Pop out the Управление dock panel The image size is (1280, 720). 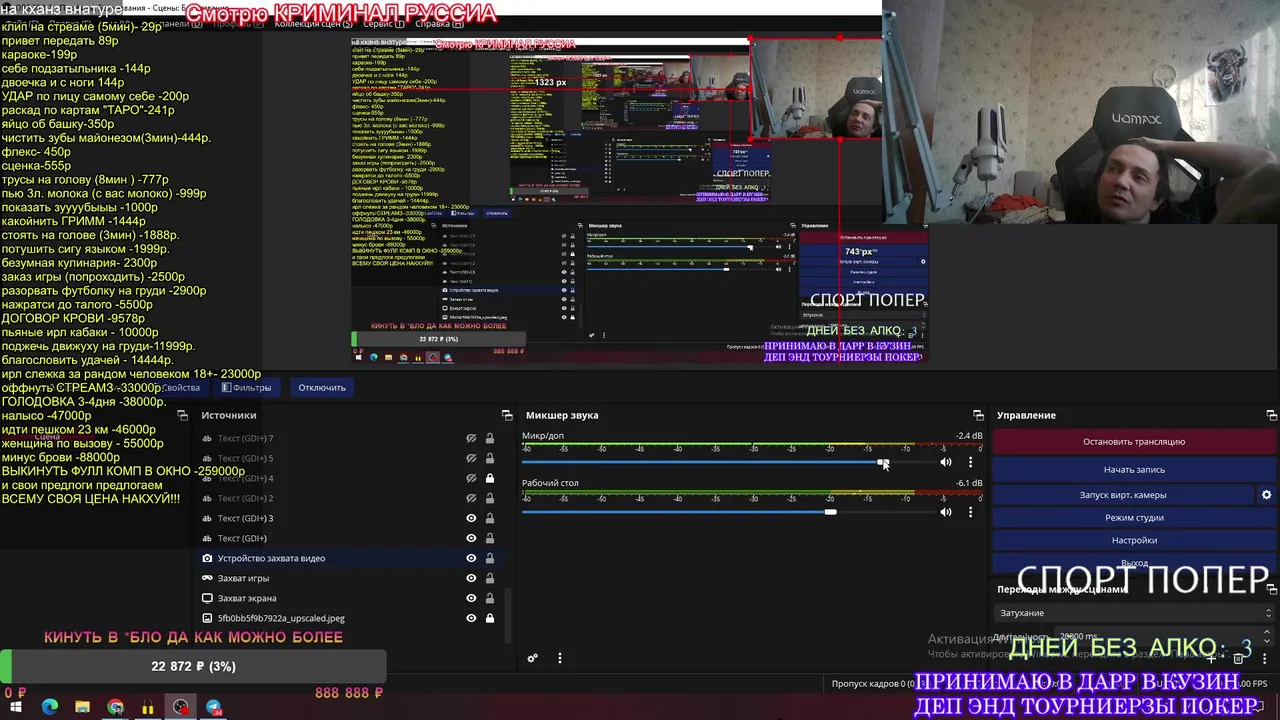(1271, 415)
